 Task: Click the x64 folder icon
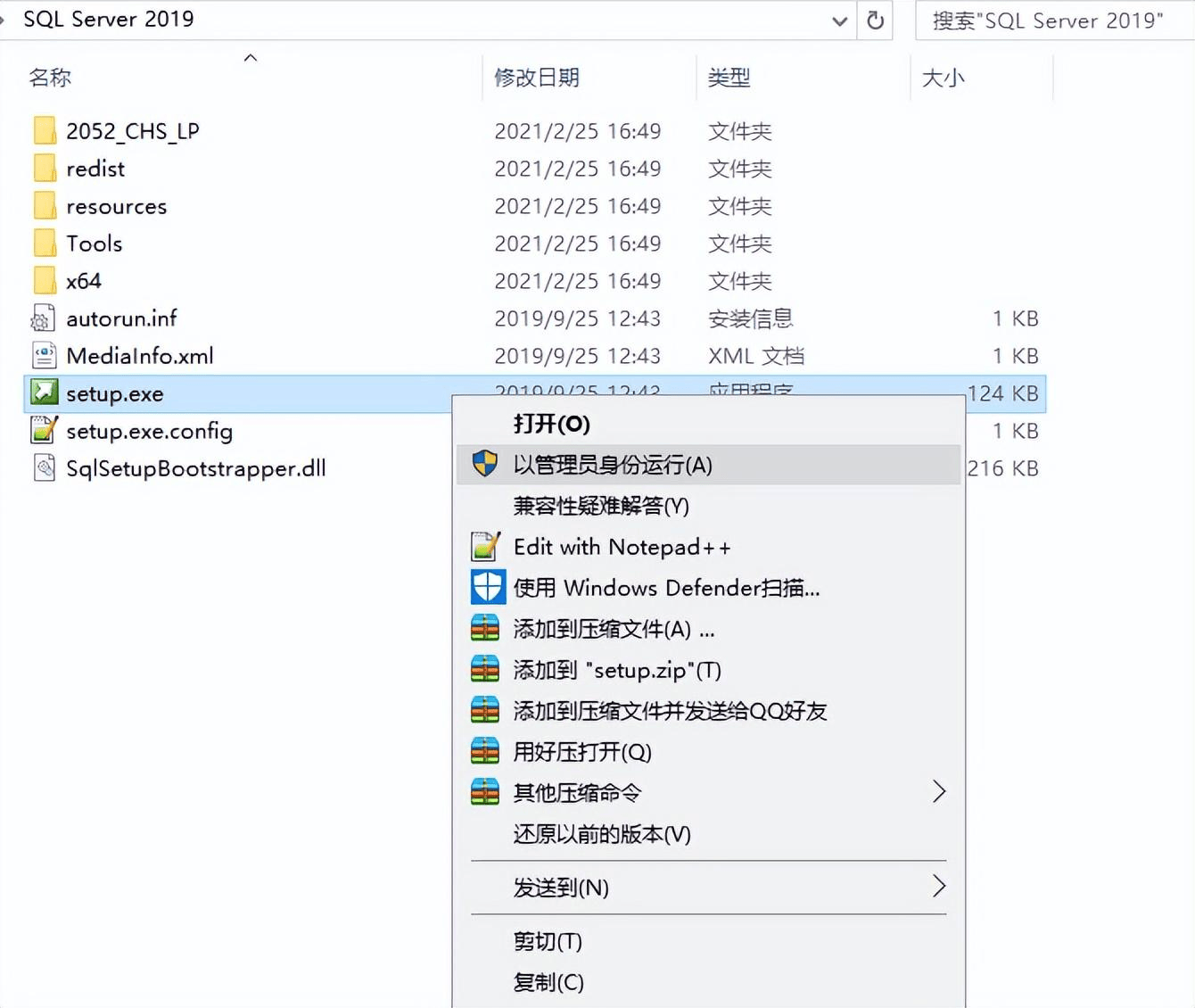pyautogui.click(x=45, y=281)
